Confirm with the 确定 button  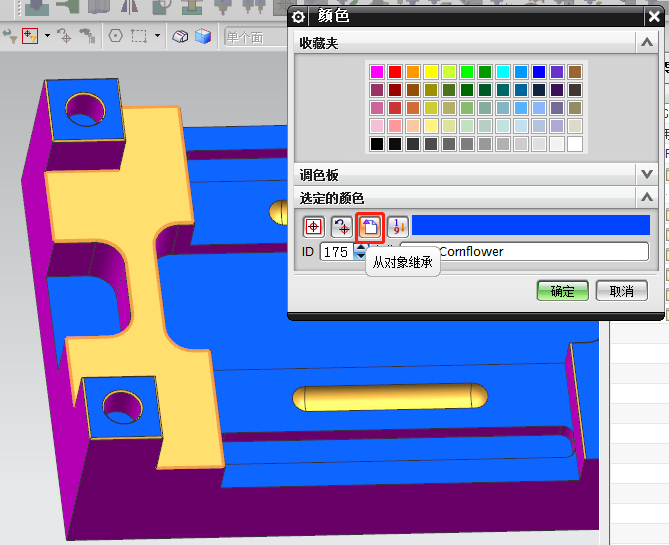562,291
